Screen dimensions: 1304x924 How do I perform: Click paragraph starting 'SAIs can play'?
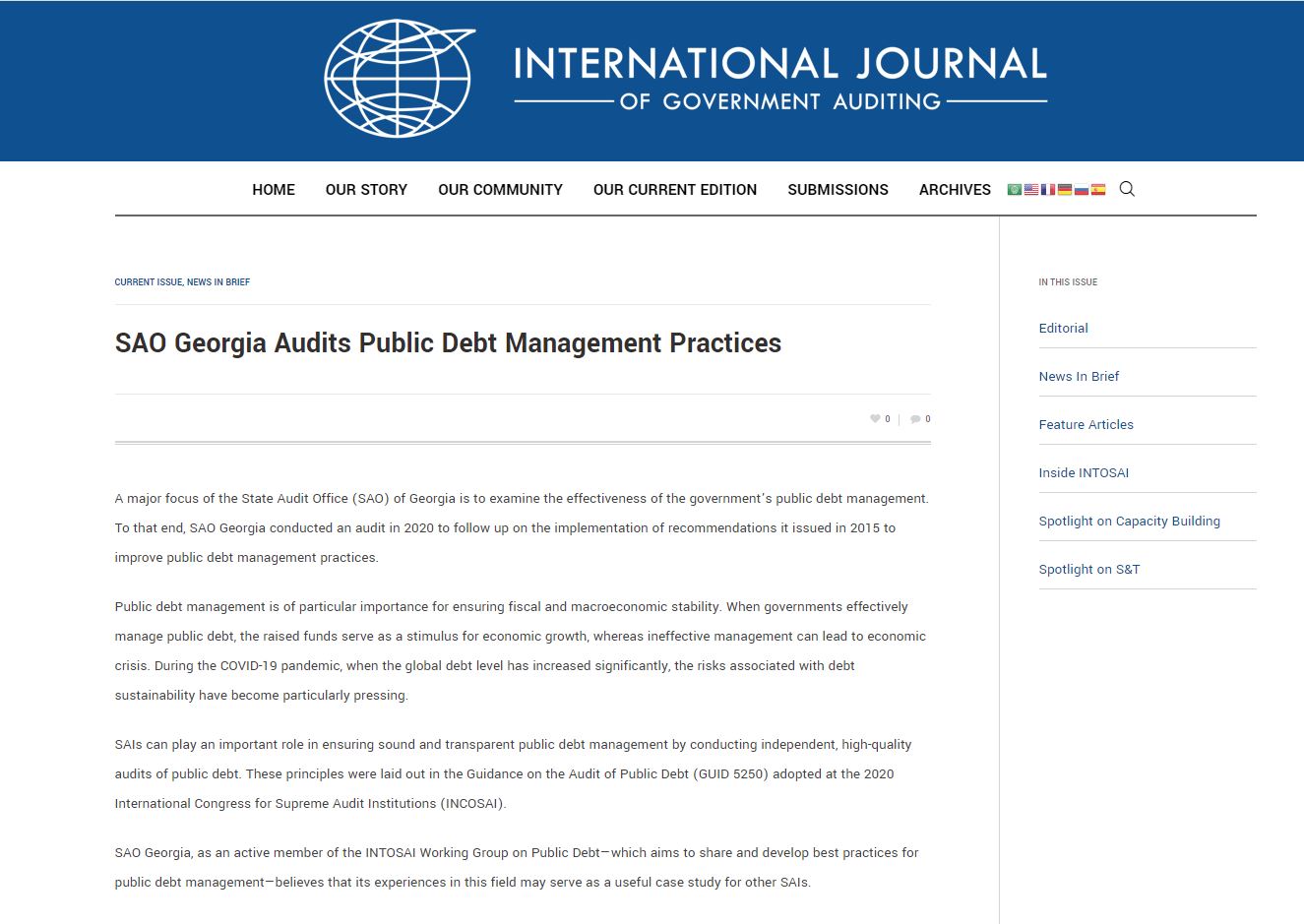pyautogui.click(x=513, y=774)
